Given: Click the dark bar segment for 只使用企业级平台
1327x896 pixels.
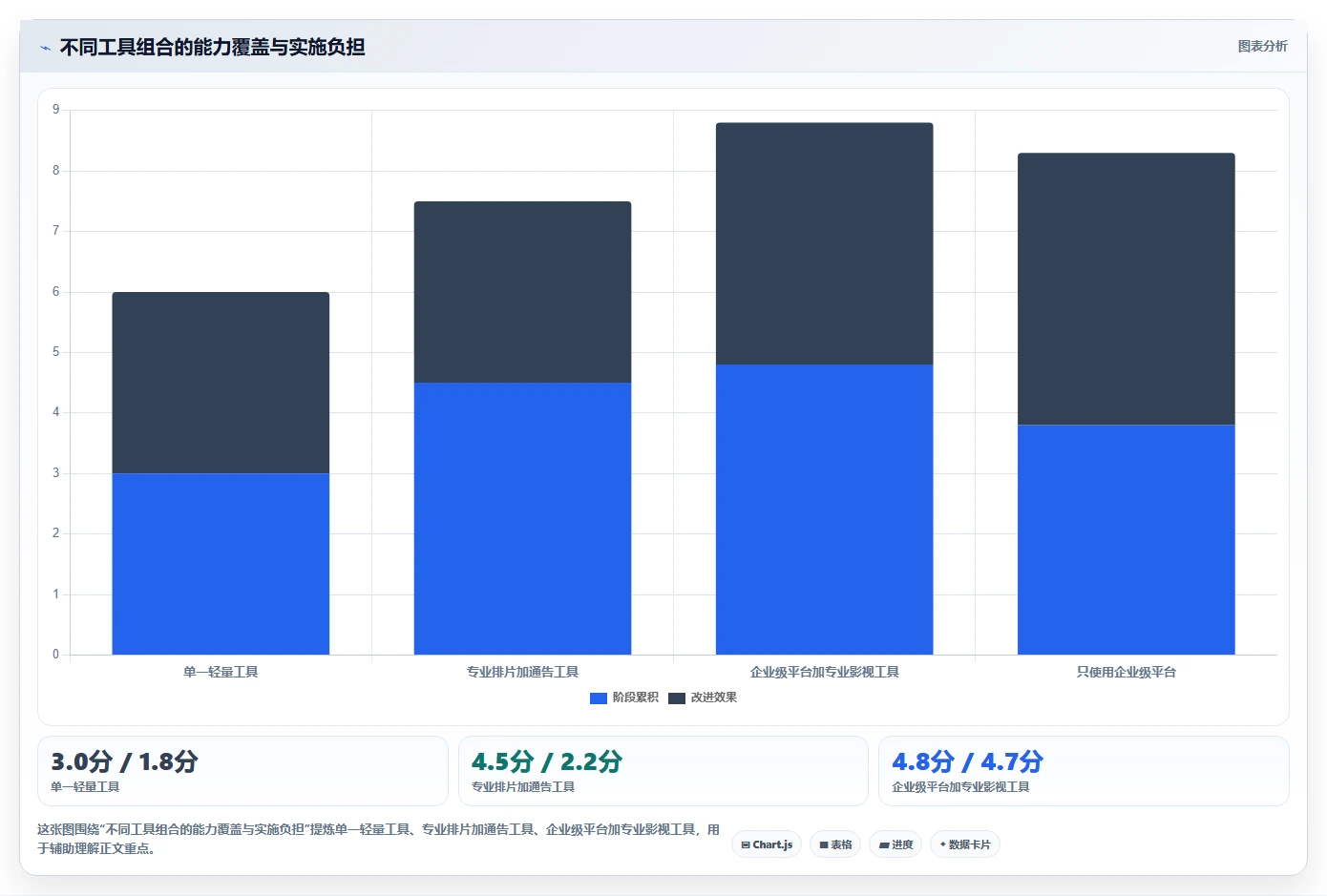Looking at the screenshot, I should click(1127, 289).
